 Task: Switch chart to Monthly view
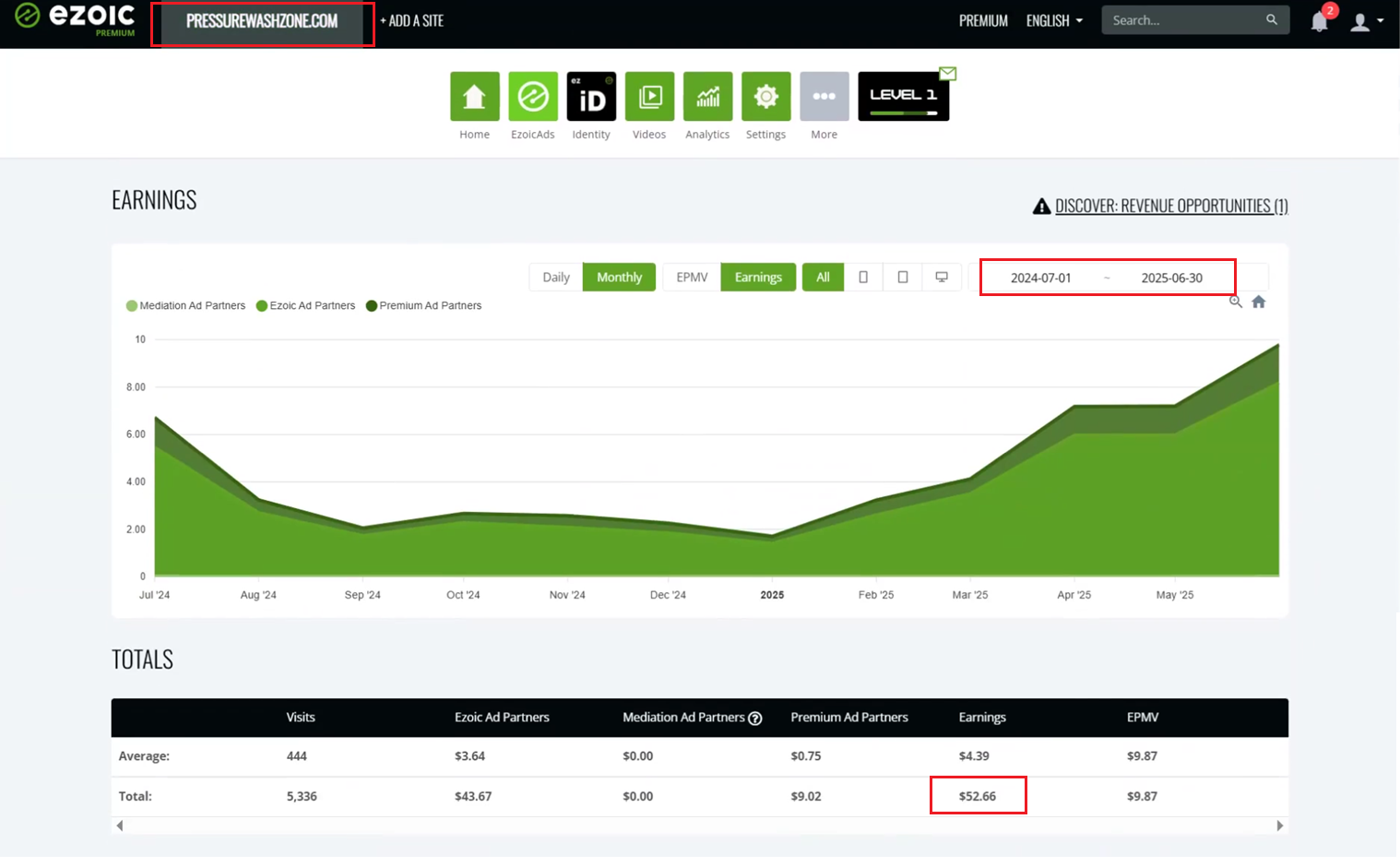click(x=619, y=277)
